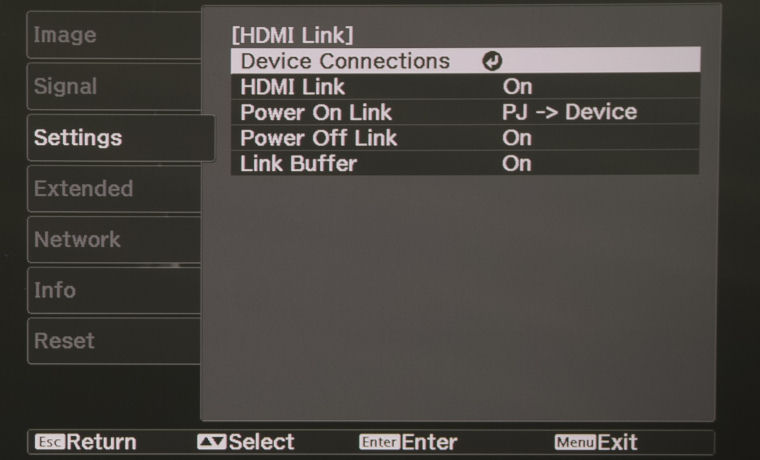
Task: Go to the Network menu tab
Action: click(114, 239)
